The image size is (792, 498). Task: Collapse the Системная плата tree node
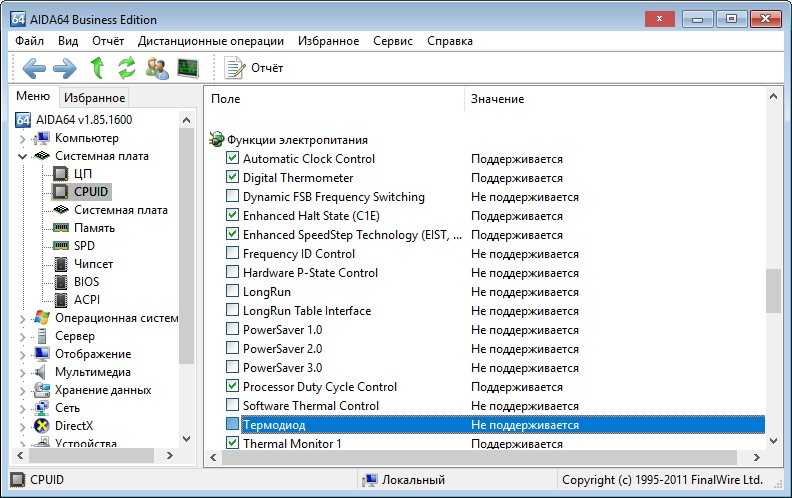(22, 156)
